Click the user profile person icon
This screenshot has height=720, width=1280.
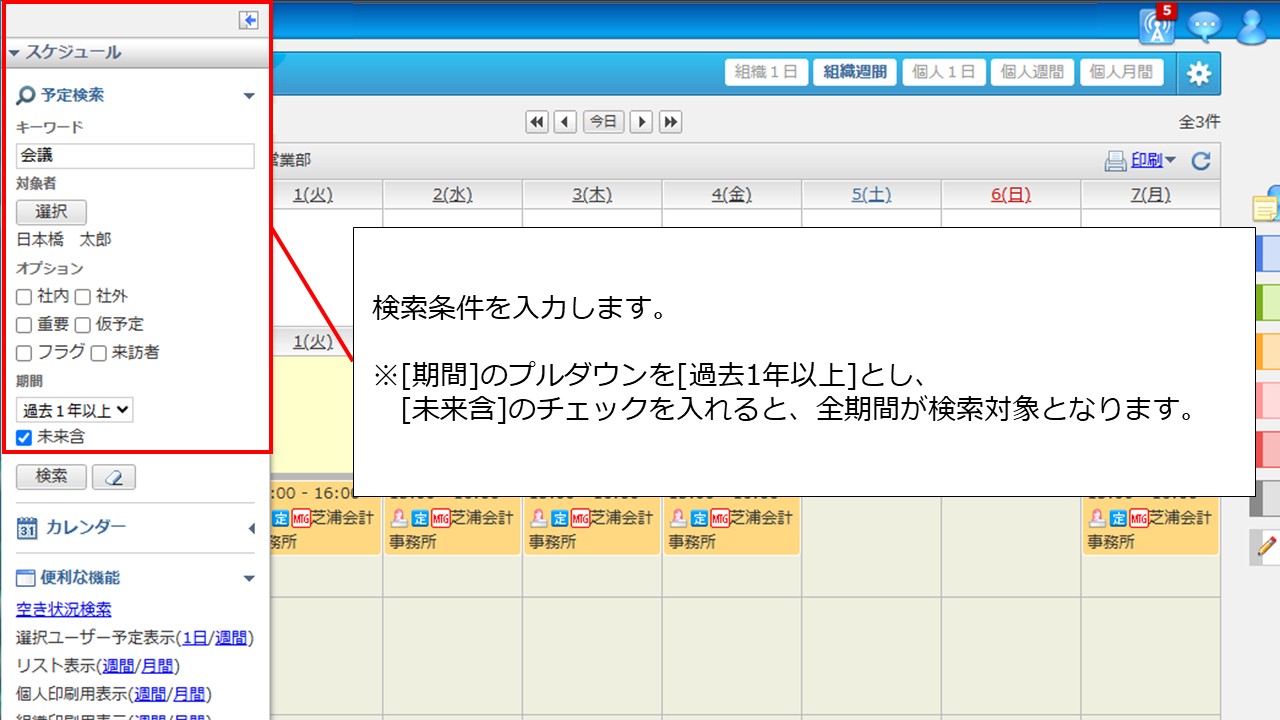(1252, 26)
